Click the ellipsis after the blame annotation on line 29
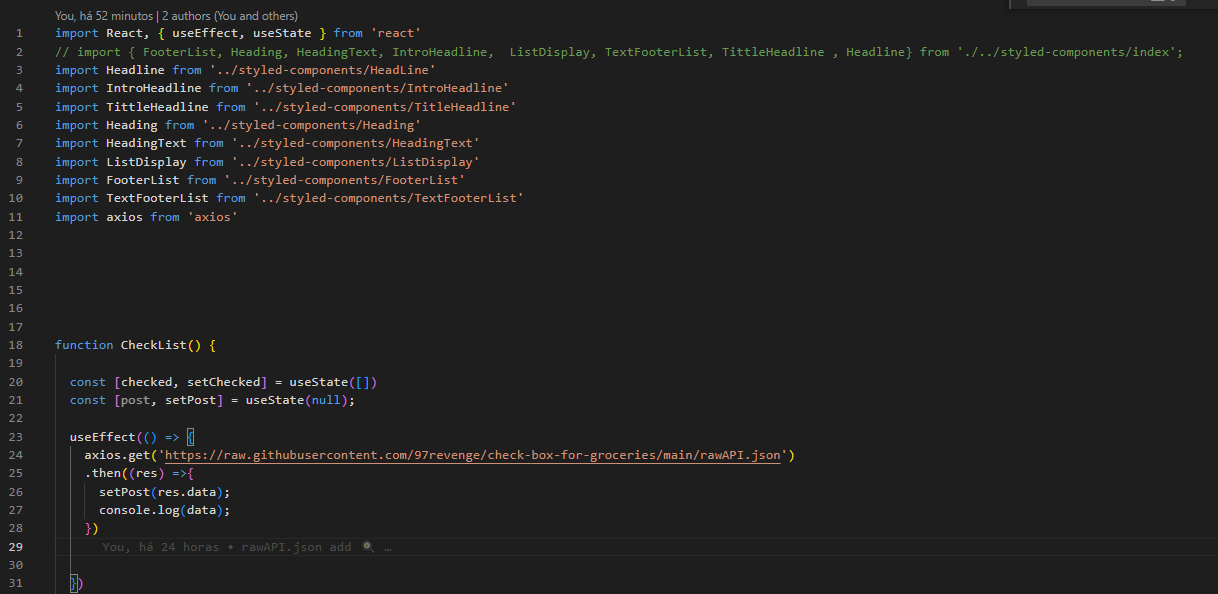The image size is (1218, 594). [x=387, y=547]
